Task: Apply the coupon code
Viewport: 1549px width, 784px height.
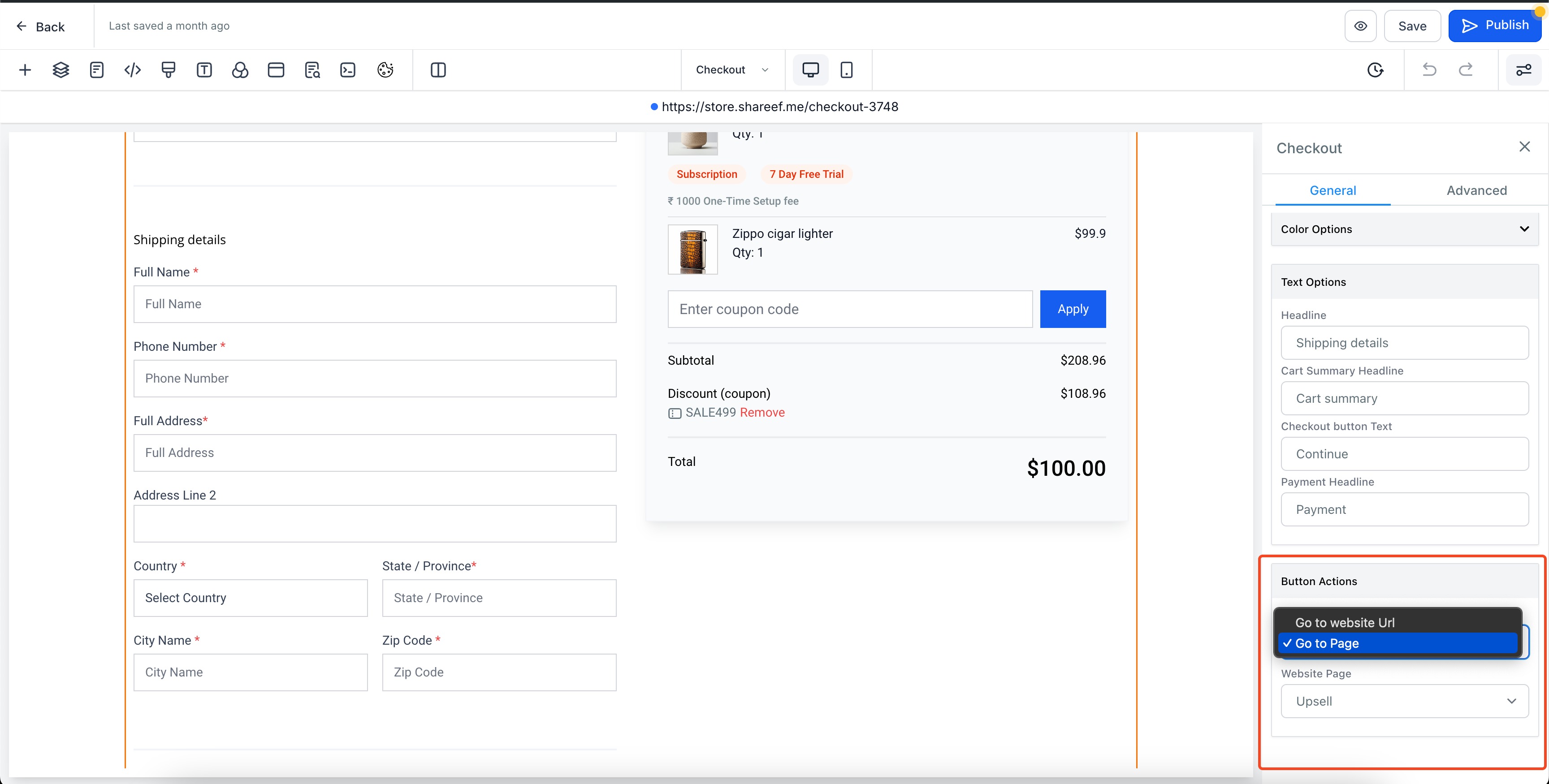Action: click(x=1073, y=309)
